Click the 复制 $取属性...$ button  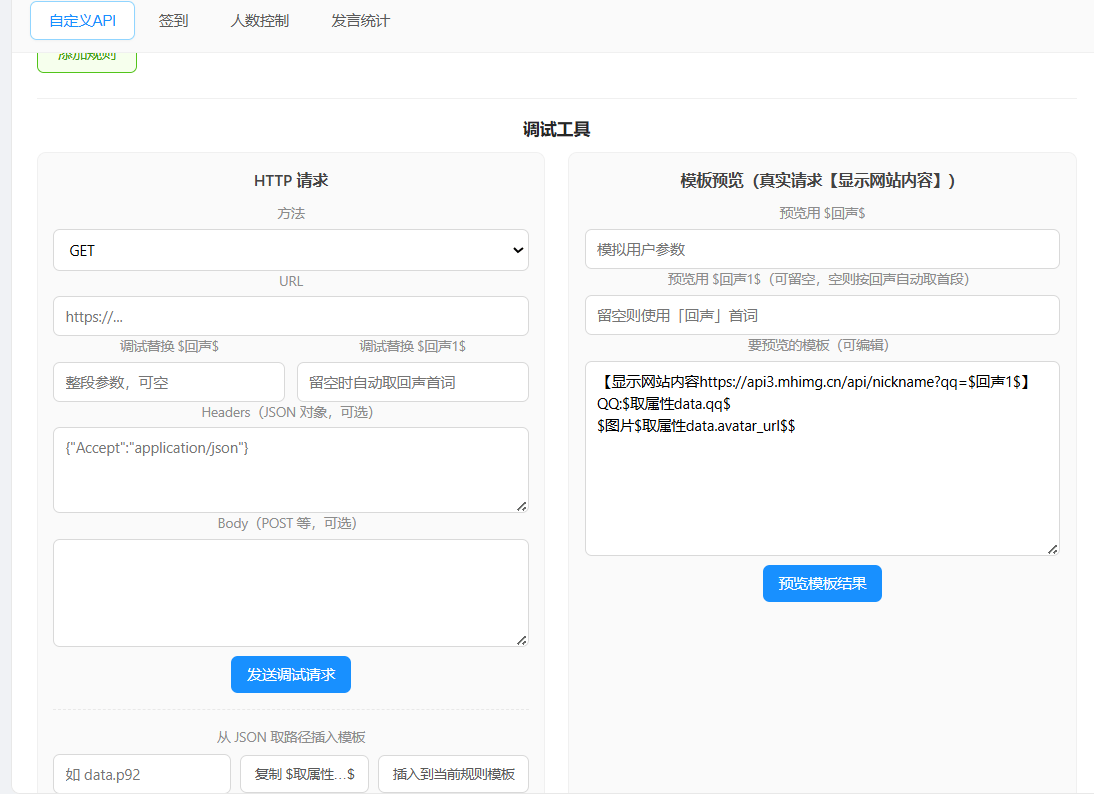coord(304,774)
